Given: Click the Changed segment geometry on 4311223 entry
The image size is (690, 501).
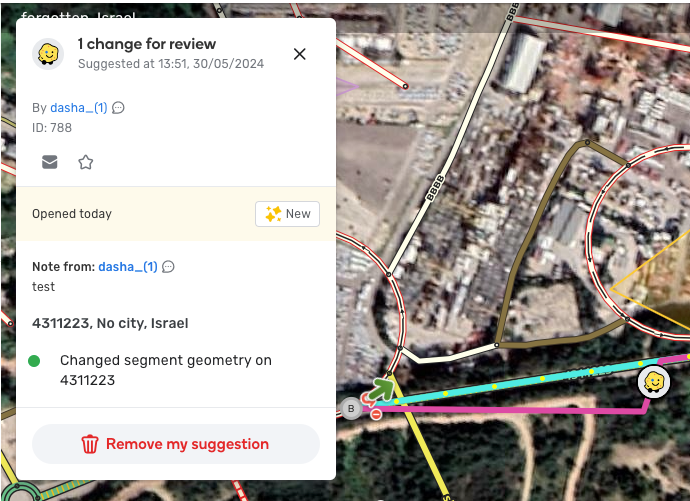Looking at the screenshot, I should click(x=165, y=370).
